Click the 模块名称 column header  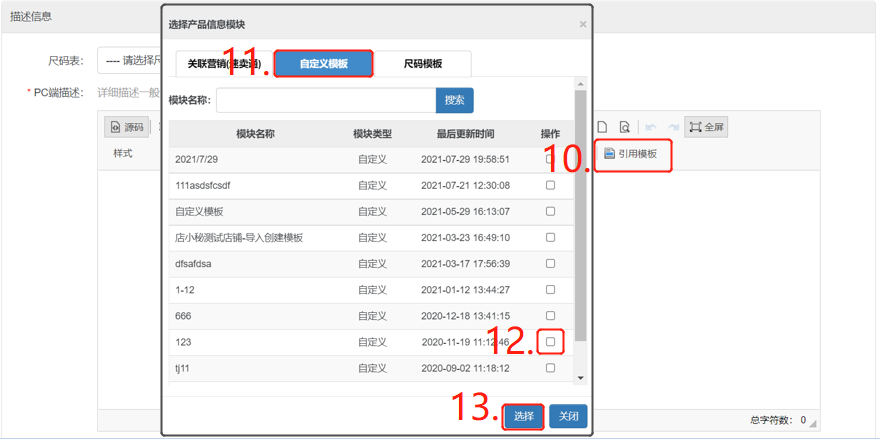tap(255, 134)
